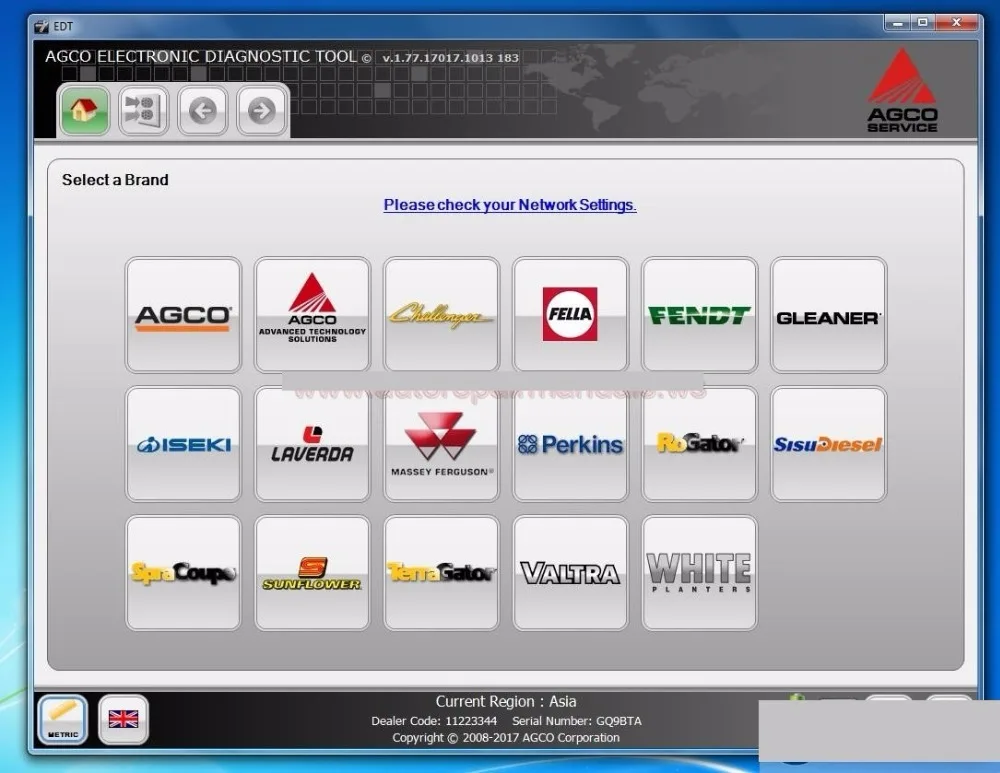This screenshot has width=1000, height=773.
Task: Open the connection settings toolbar icon
Action: [x=143, y=110]
